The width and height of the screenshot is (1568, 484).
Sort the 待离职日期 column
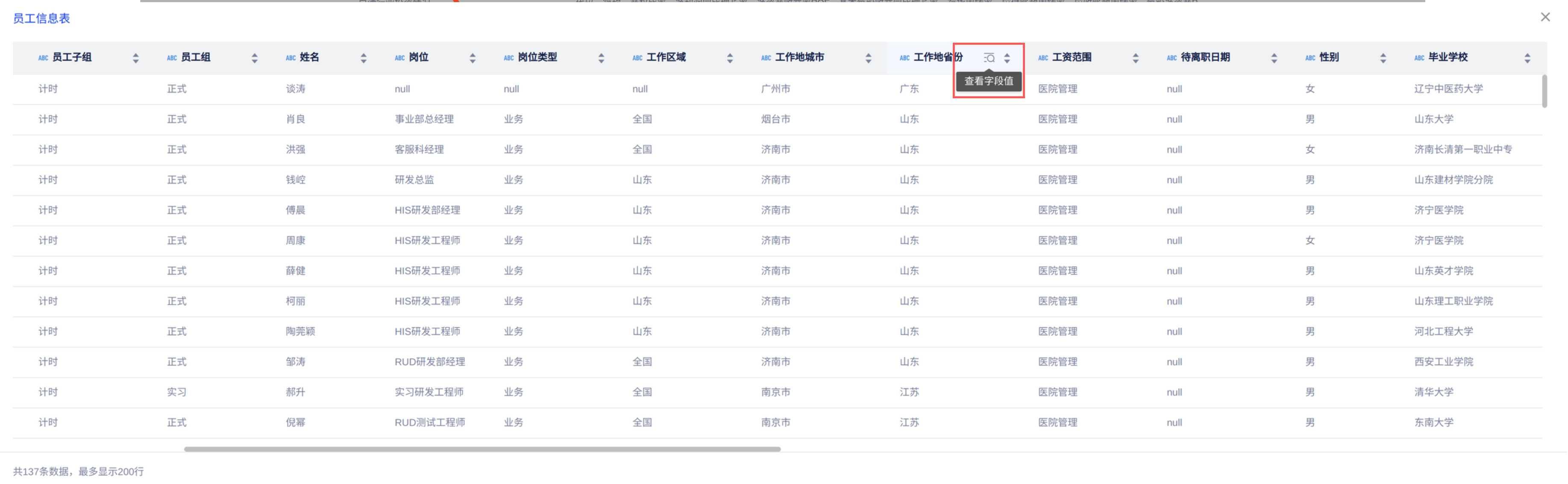click(1274, 58)
